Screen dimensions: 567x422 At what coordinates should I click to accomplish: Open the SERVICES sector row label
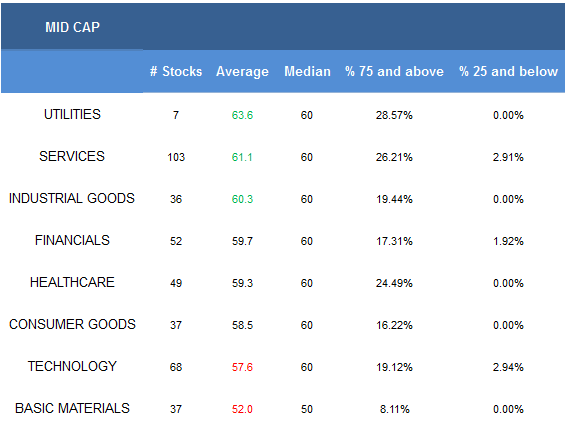click(72, 156)
